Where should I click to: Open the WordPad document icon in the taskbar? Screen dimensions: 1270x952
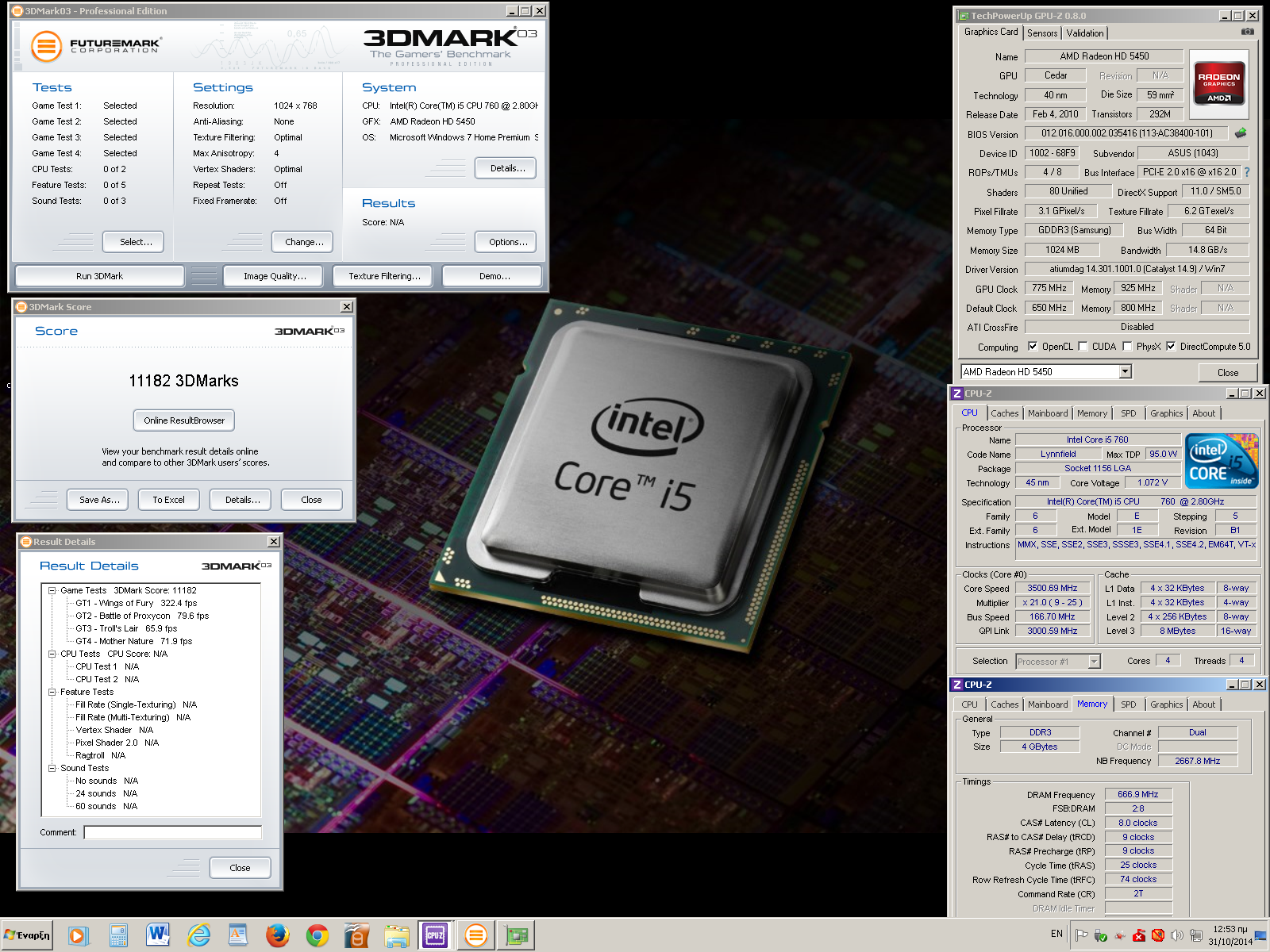(x=238, y=936)
